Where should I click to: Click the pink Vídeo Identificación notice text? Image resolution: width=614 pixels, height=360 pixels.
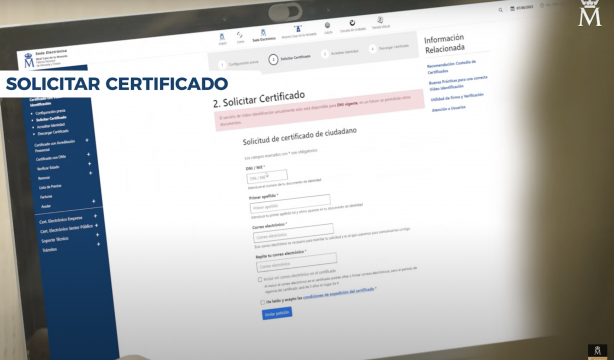pos(315,110)
